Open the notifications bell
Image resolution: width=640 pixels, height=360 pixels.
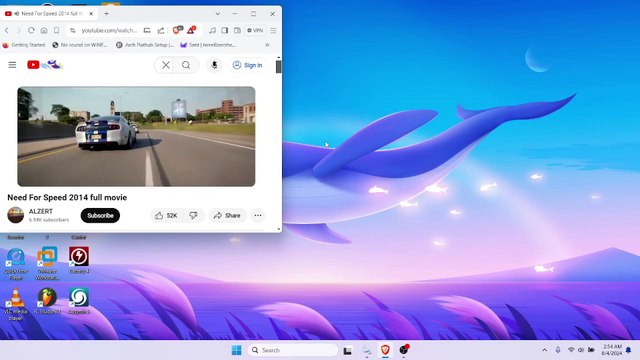coord(629,350)
